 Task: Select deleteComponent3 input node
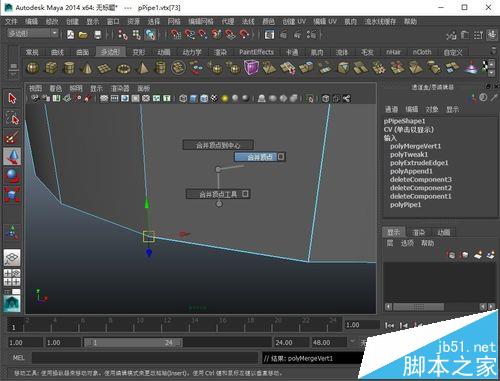point(421,179)
